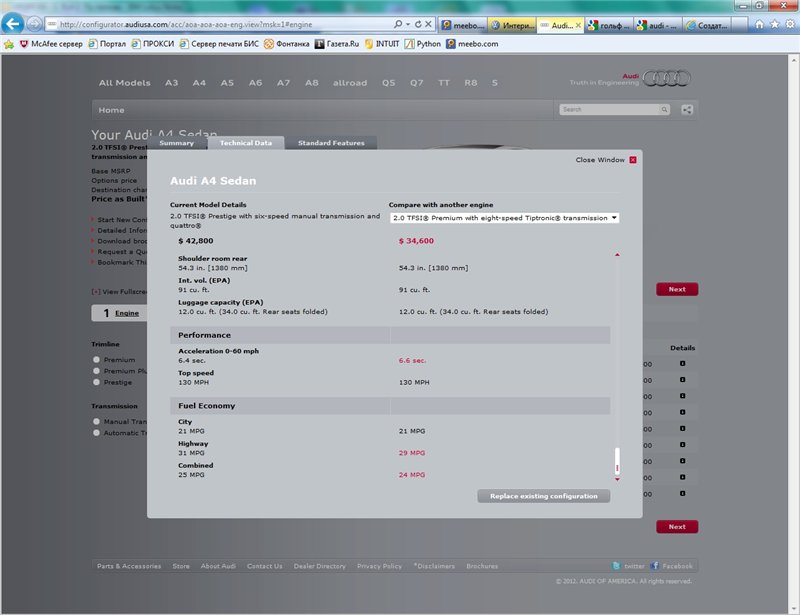Click the browser URL address field
Screen dimensions: 800x615
pos(219,24)
